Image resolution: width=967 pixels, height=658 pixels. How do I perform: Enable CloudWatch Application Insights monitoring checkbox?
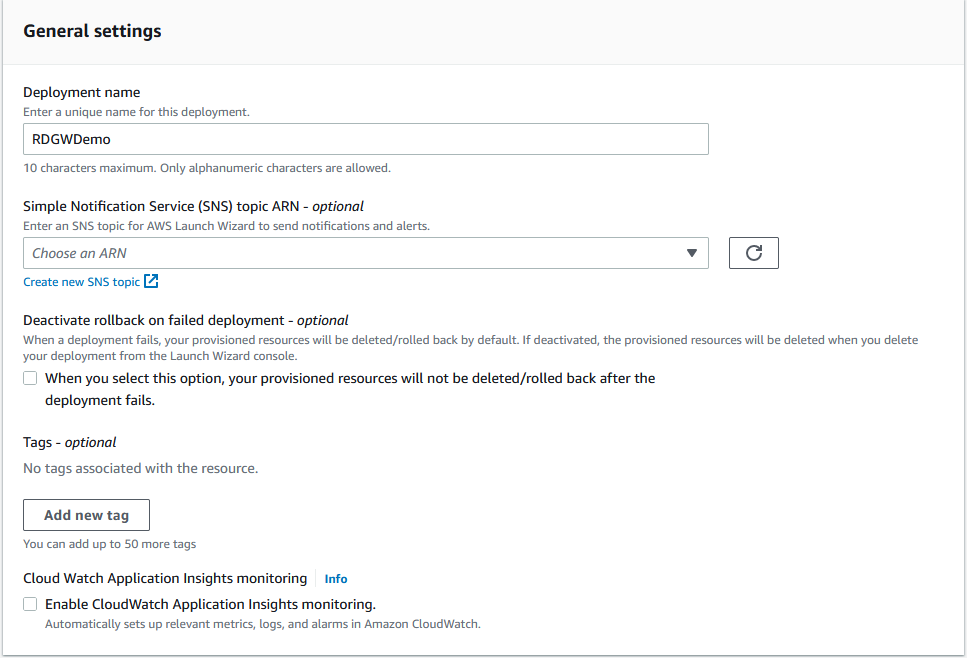[30, 604]
